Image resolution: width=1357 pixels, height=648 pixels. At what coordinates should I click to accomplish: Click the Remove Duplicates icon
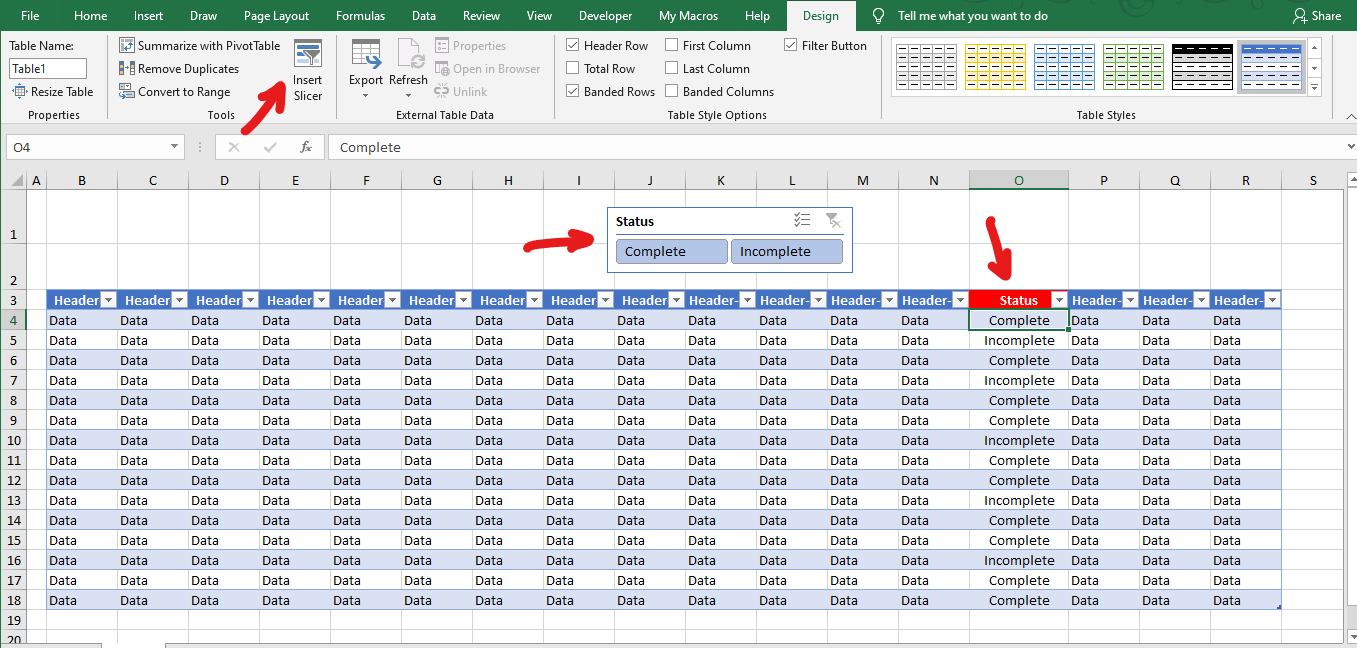127,69
